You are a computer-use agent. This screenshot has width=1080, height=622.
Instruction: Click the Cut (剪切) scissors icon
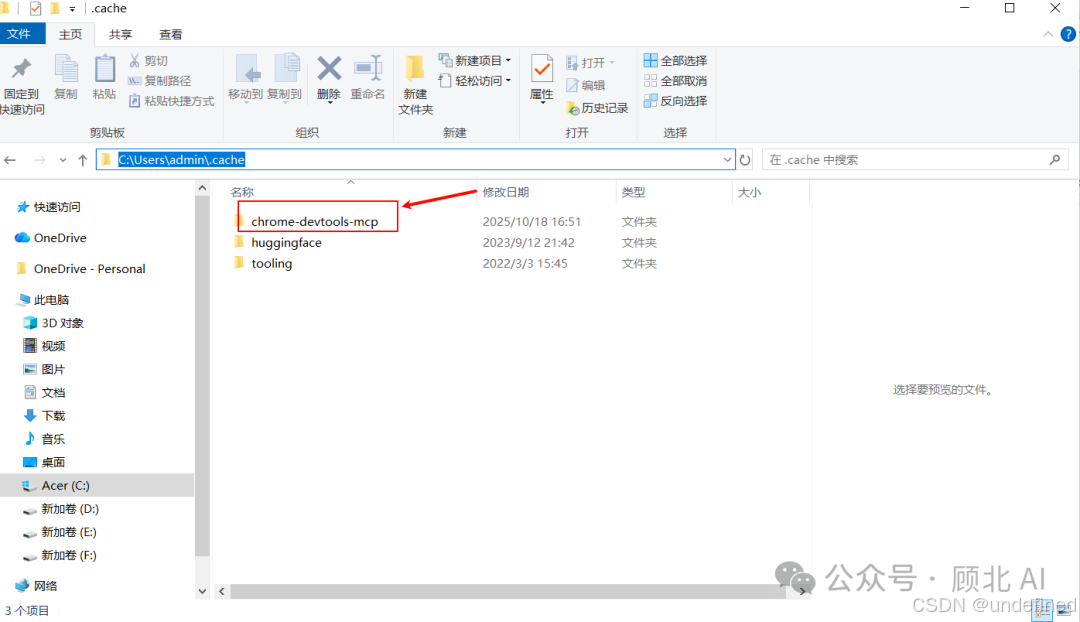[x=135, y=61]
